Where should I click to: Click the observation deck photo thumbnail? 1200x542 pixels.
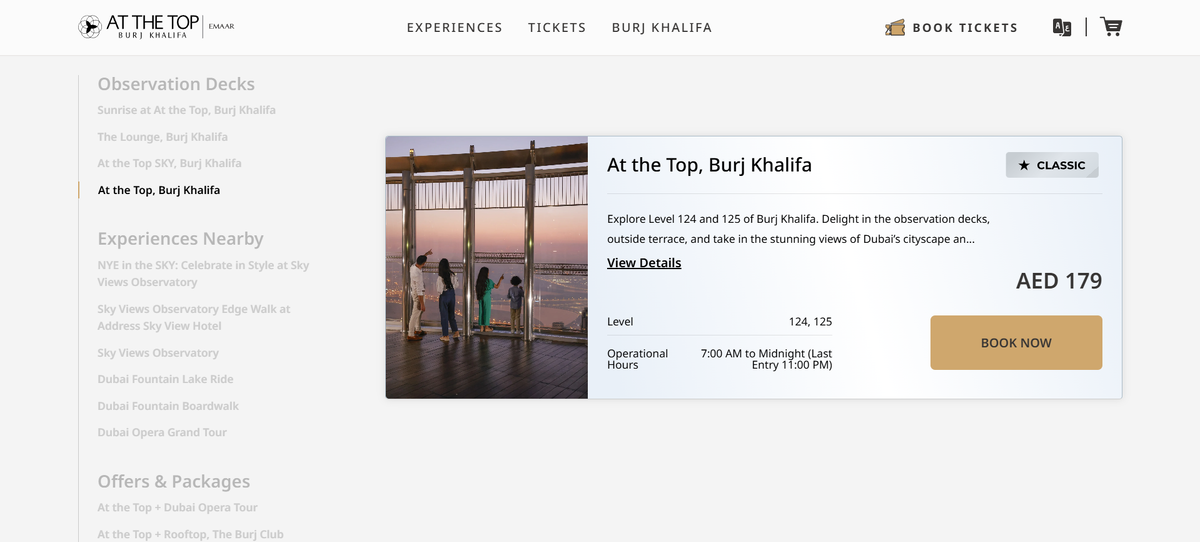(486, 267)
